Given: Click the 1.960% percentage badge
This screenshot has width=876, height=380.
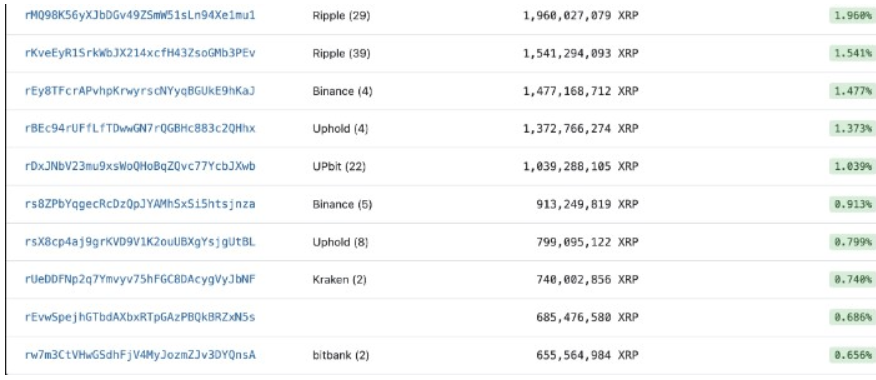Looking at the screenshot, I should (x=853, y=16).
